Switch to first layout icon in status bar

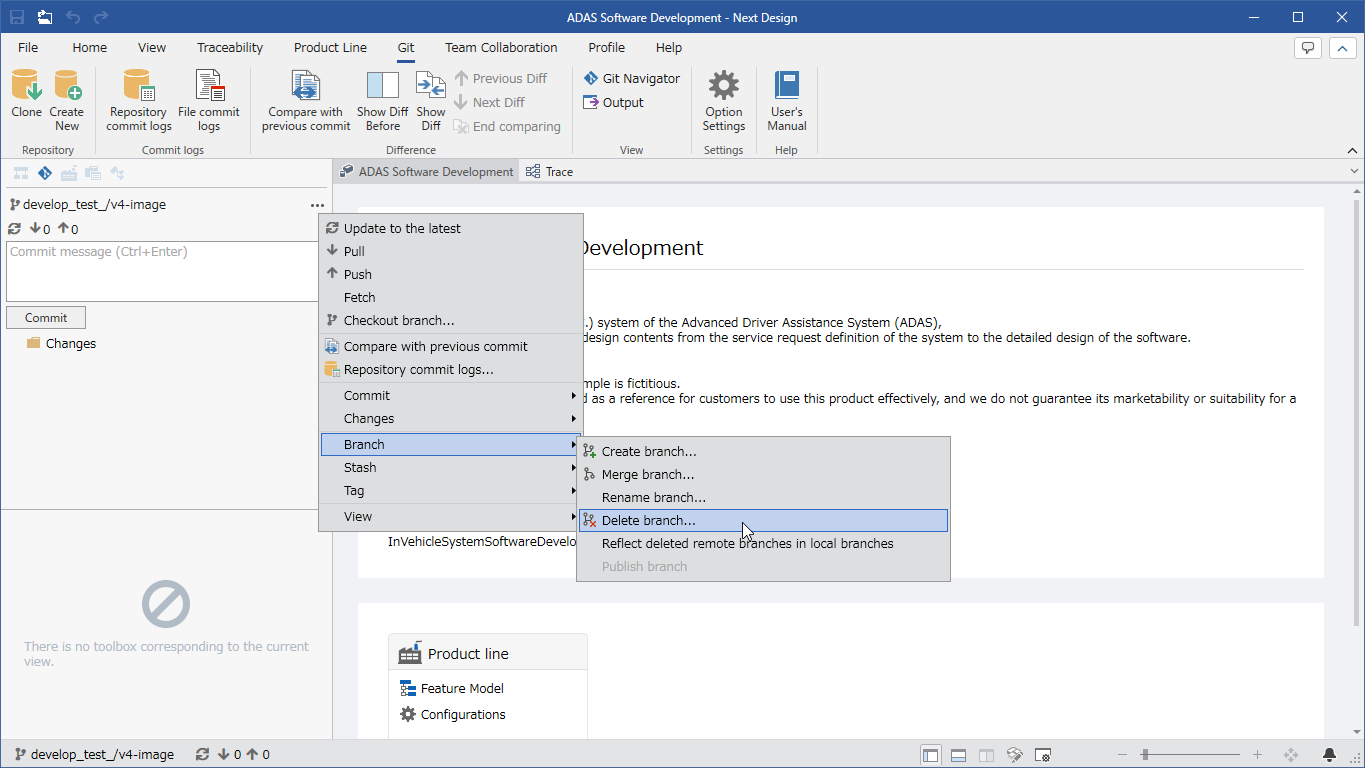[x=930, y=755]
